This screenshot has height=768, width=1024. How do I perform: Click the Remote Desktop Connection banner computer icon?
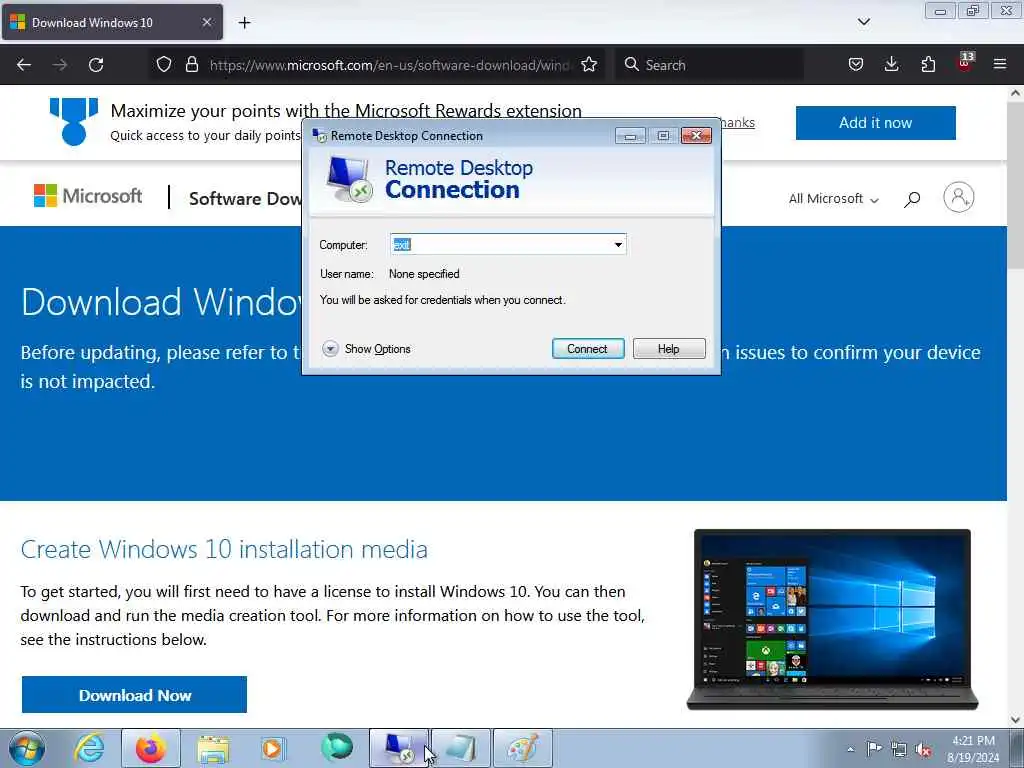click(349, 179)
